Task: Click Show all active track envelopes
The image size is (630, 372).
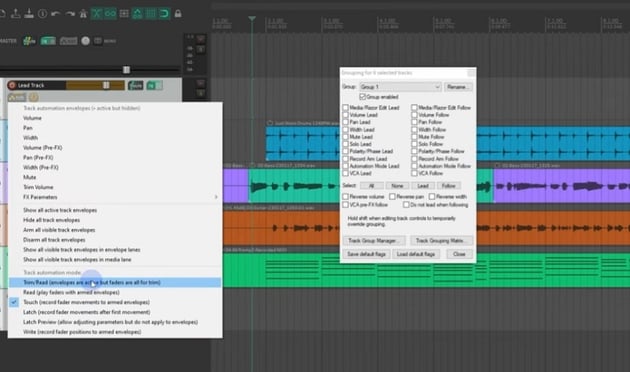Action: pyautogui.click(x=115, y=210)
